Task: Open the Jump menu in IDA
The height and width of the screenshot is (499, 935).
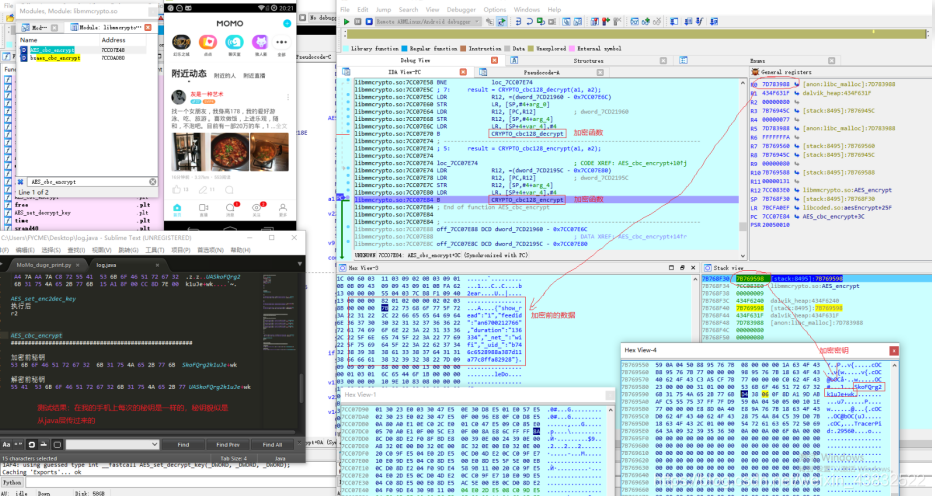Action: pyautogui.click(x=383, y=10)
